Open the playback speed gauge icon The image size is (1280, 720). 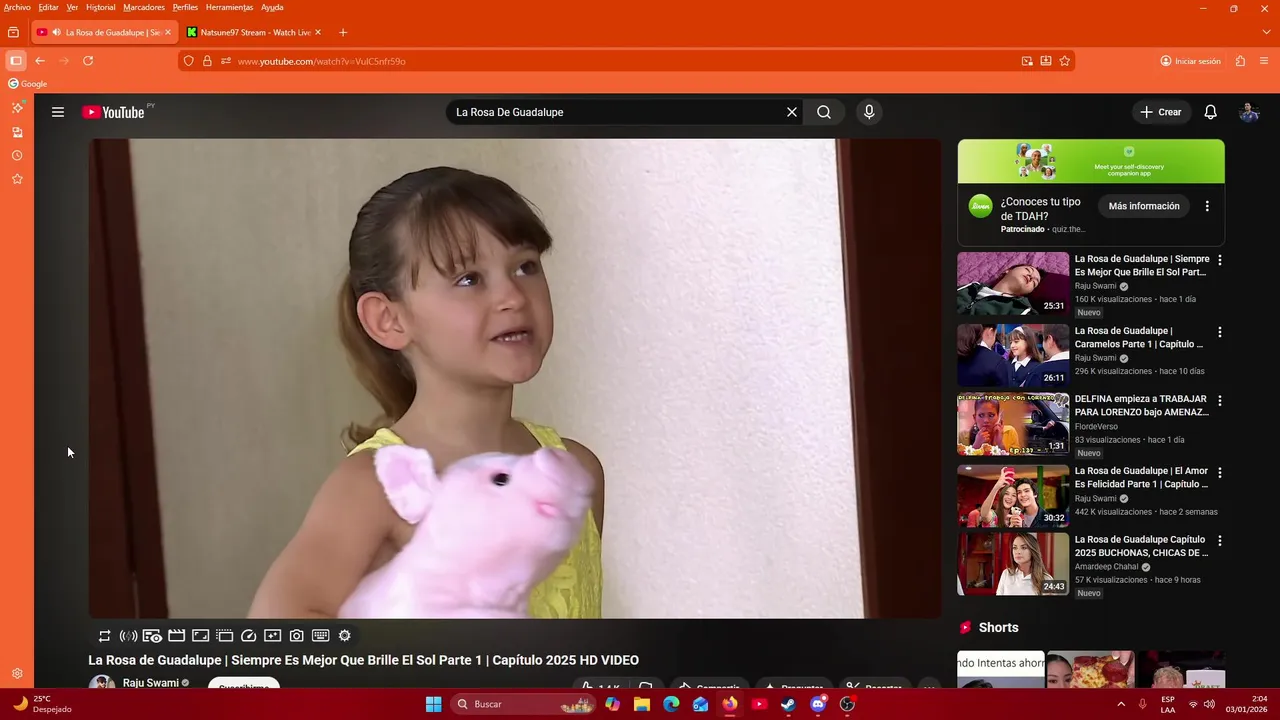249,636
